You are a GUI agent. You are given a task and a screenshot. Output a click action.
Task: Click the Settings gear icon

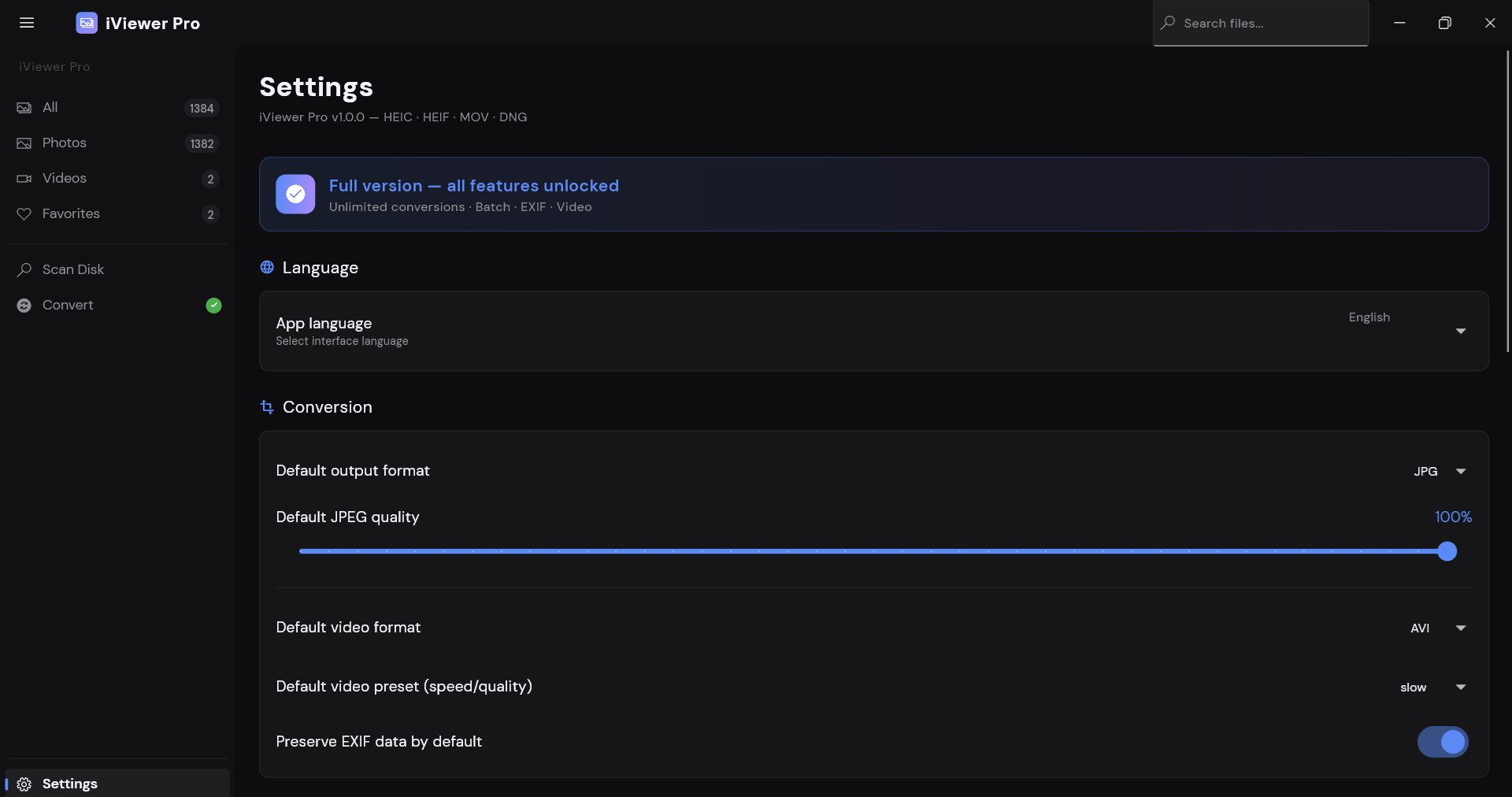coord(24,784)
